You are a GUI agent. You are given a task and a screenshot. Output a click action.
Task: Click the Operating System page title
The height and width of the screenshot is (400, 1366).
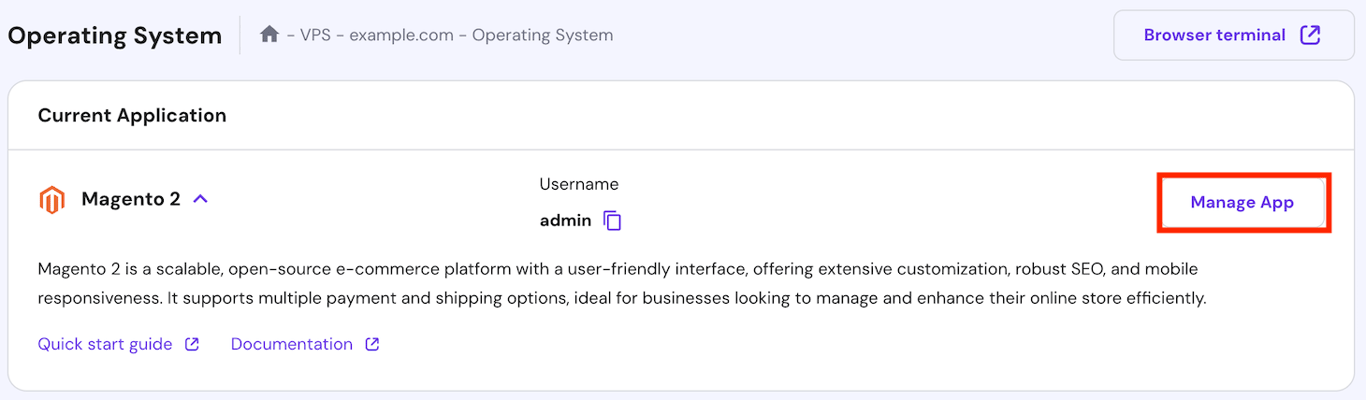pyautogui.click(x=115, y=36)
